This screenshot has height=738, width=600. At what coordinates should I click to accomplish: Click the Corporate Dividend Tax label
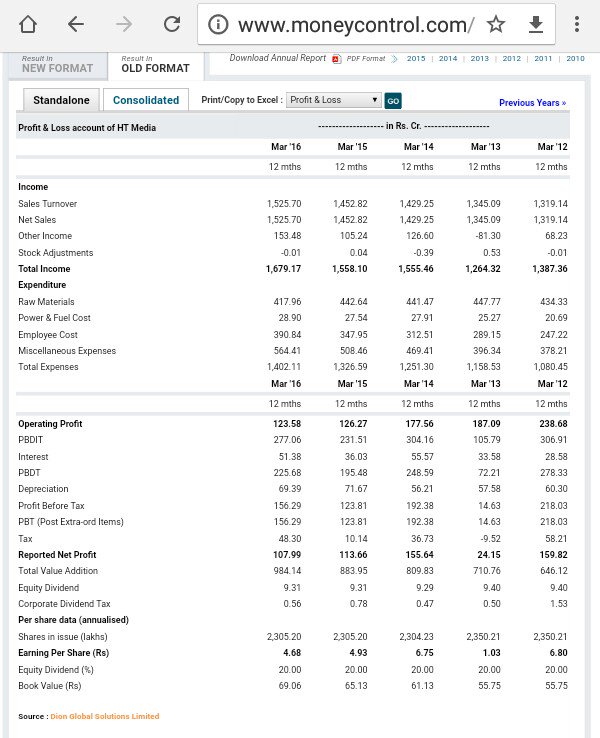point(64,603)
